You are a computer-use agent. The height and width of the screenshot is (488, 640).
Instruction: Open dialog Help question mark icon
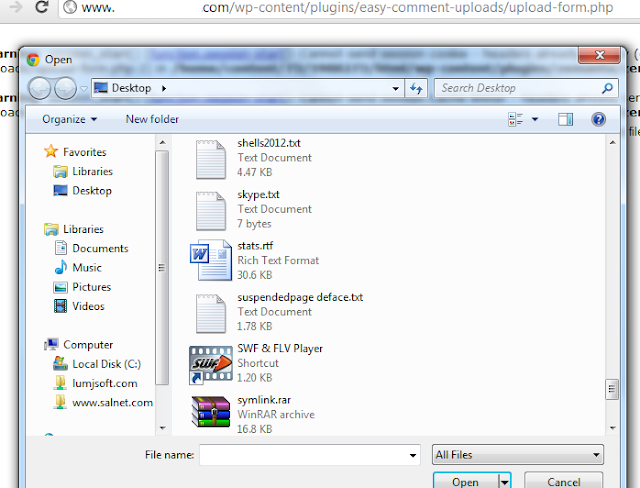tap(598, 120)
